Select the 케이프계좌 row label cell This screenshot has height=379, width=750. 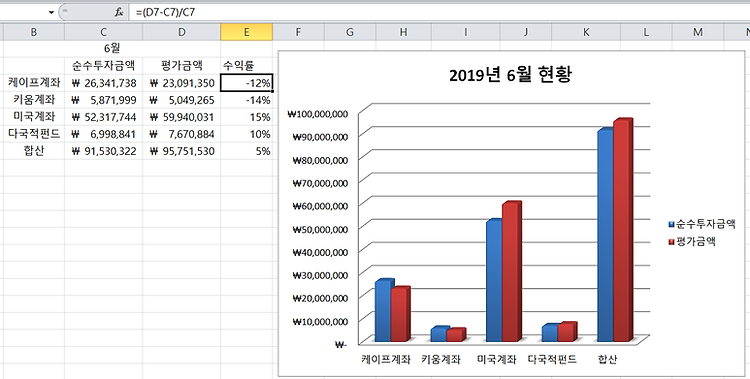coord(34,83)
